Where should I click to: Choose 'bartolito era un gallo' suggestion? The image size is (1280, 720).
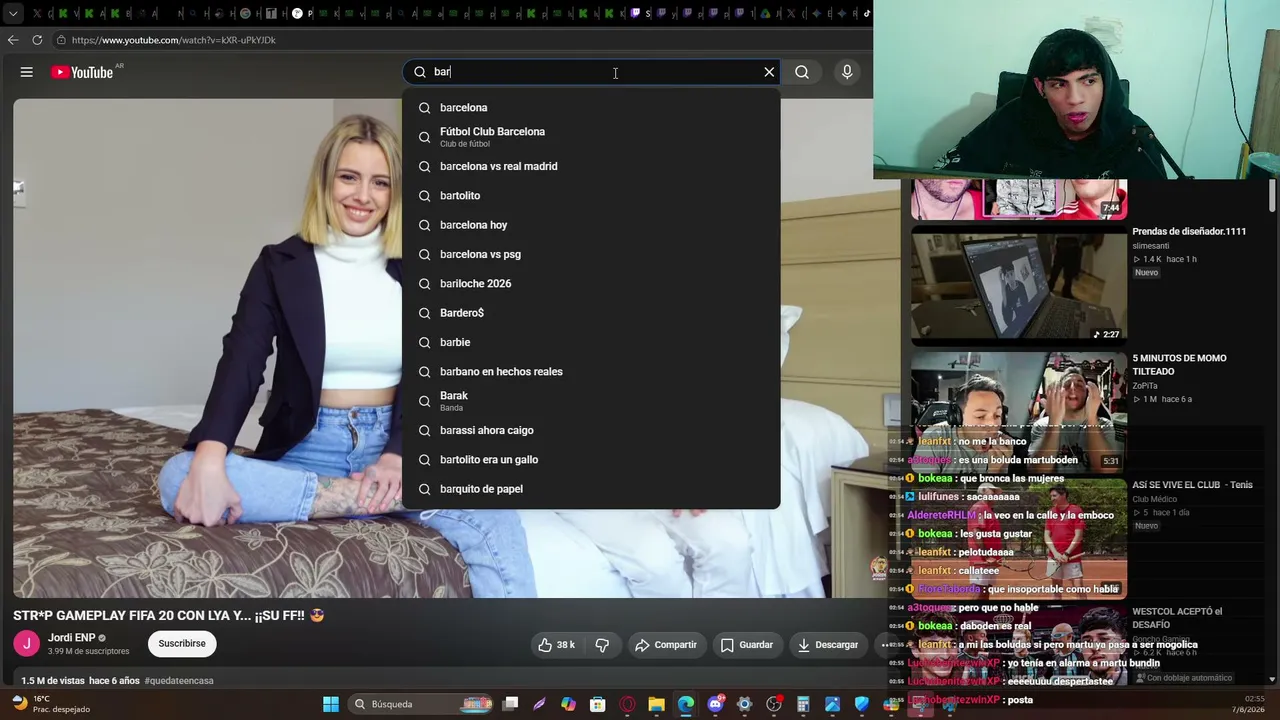(591, 460)
